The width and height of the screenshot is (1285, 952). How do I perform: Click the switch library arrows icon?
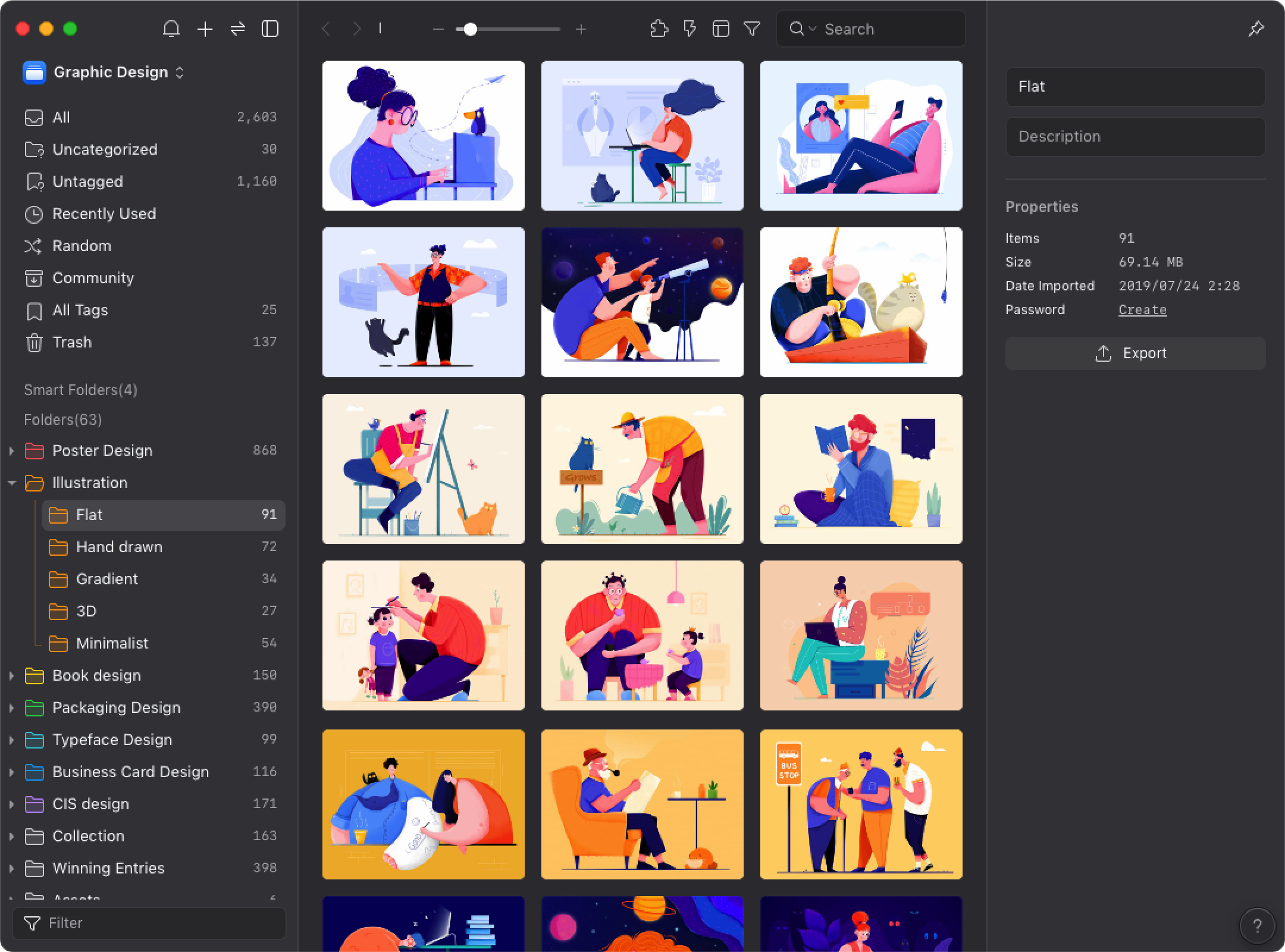tap(237, 29)
